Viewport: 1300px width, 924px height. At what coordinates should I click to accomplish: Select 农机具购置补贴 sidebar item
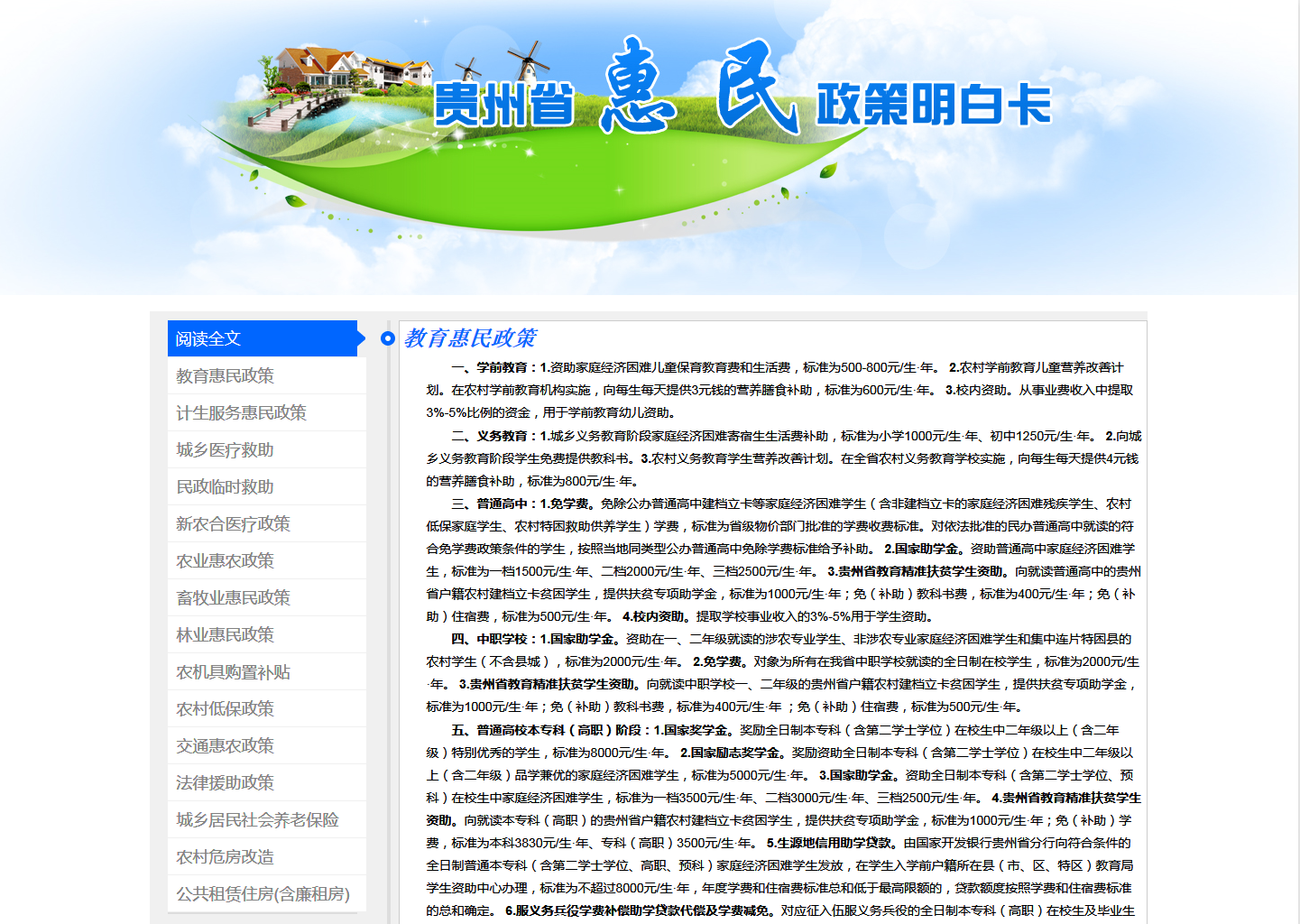233,672
